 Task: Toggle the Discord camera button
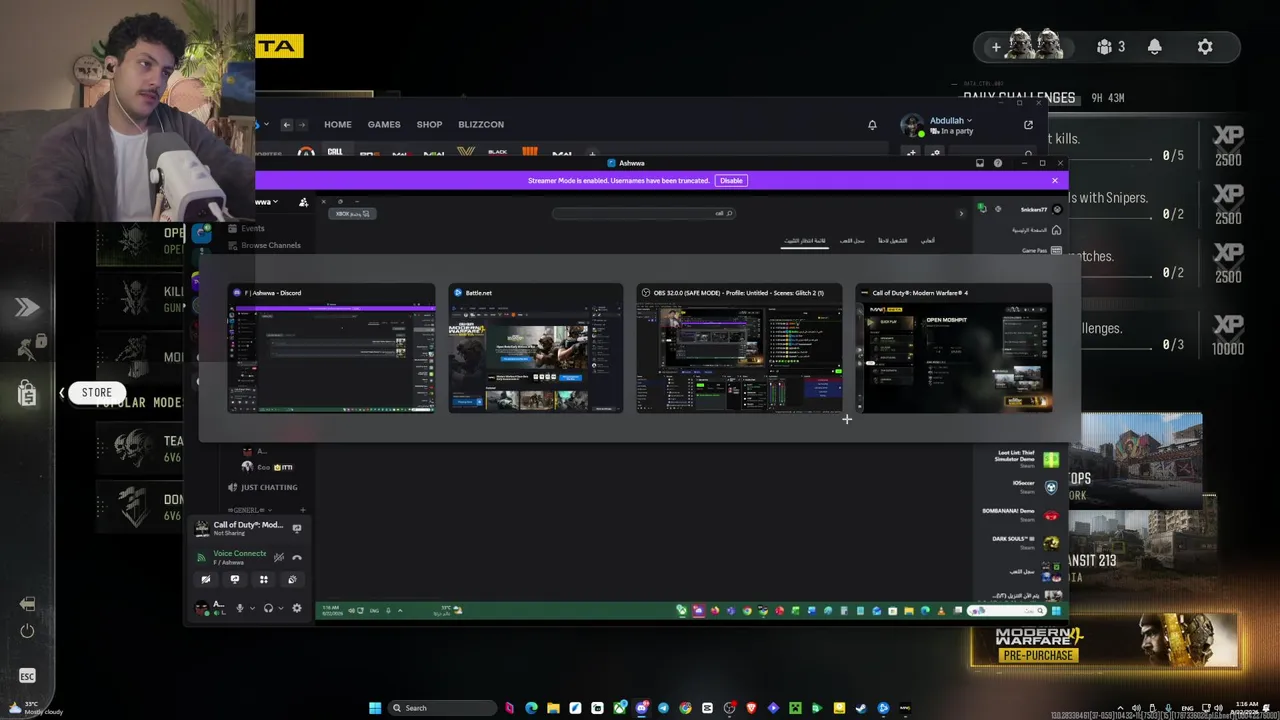206,580
